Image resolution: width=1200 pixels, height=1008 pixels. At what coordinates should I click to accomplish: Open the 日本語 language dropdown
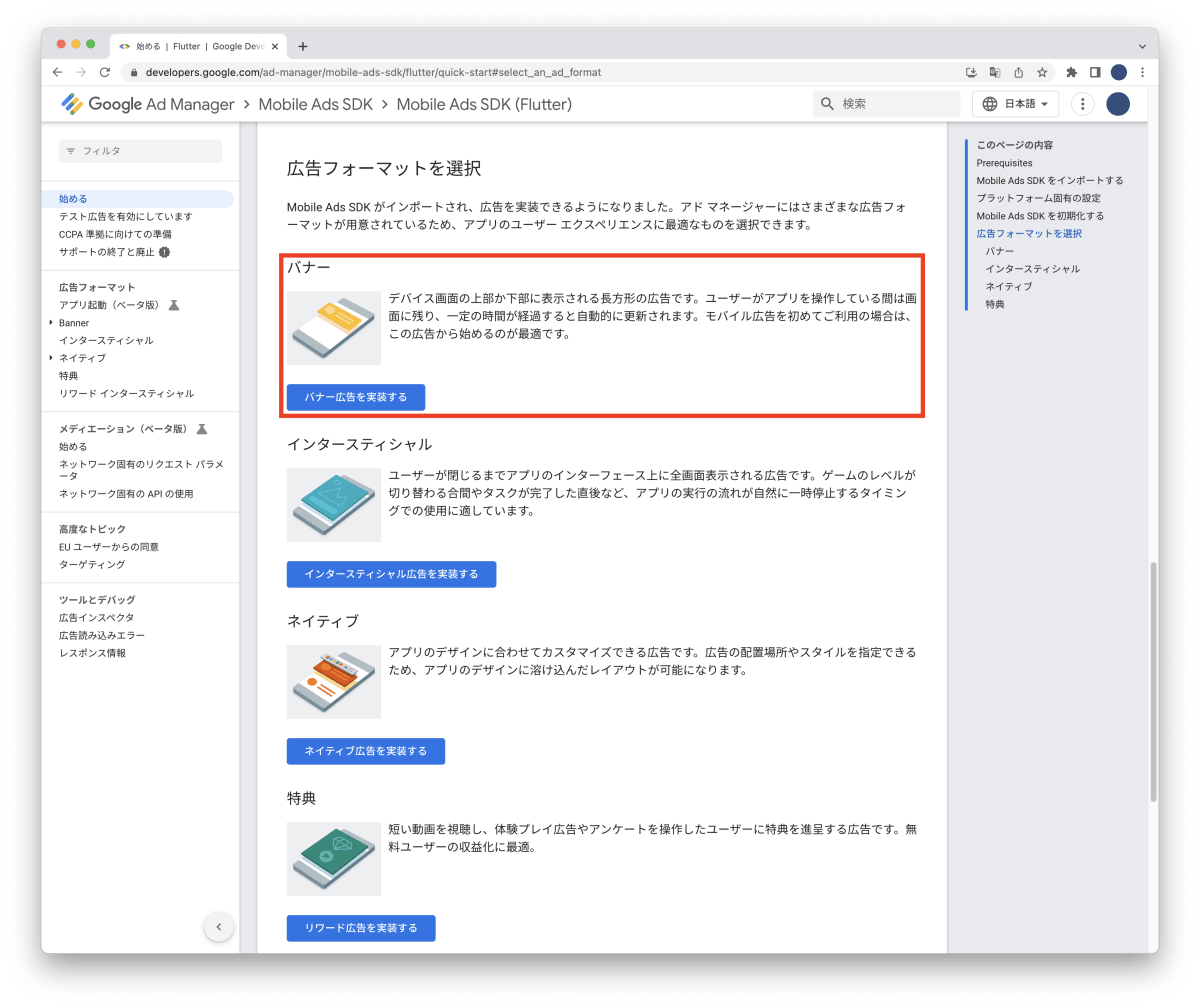tap(1015, 104)
